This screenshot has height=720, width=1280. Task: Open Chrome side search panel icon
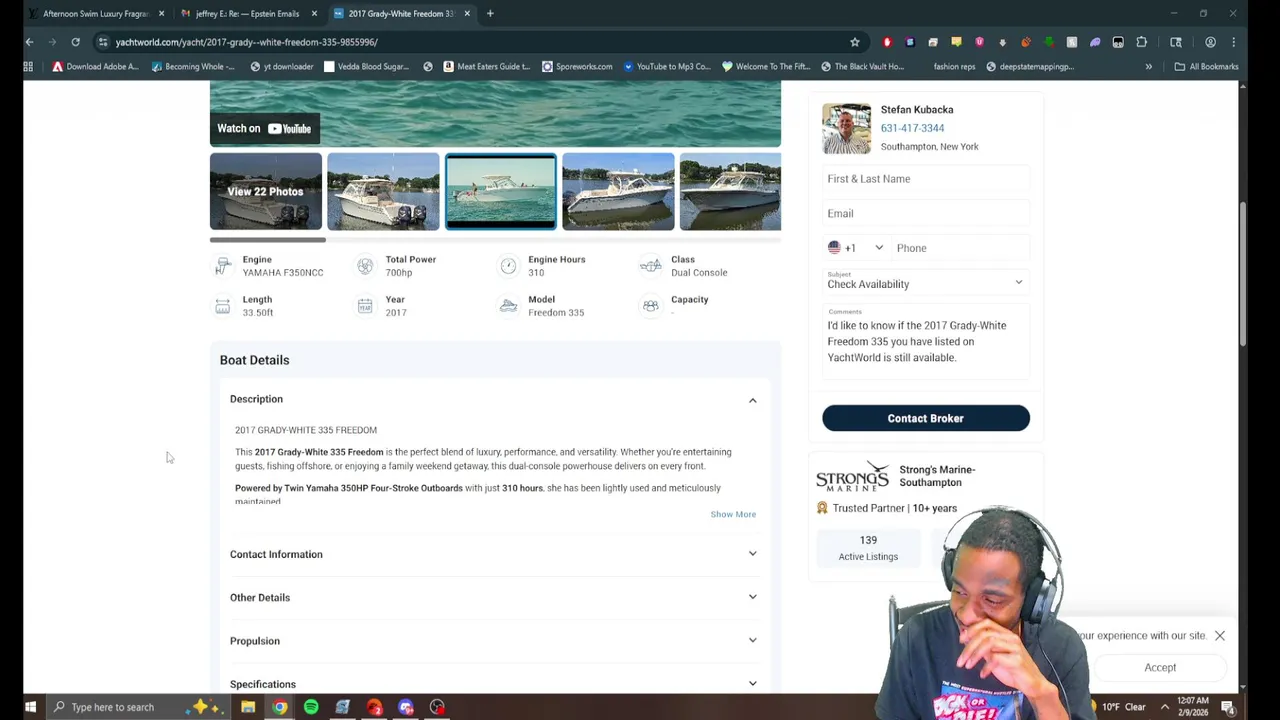(1176, 42)
